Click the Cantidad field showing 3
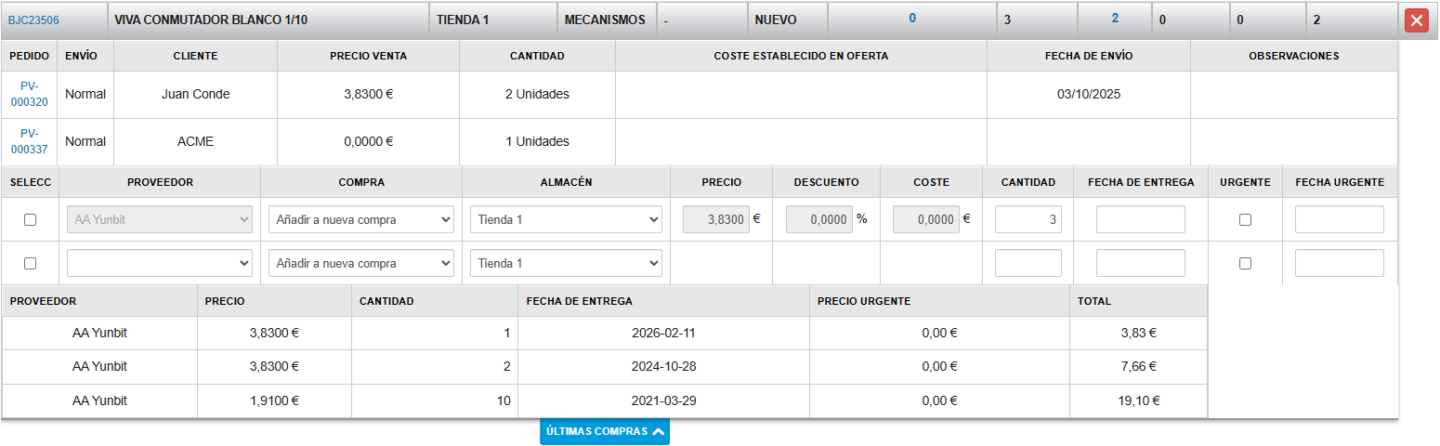Image resolution: width=1440 pixels, height=446 pixels. click(x=1028, y=220)
